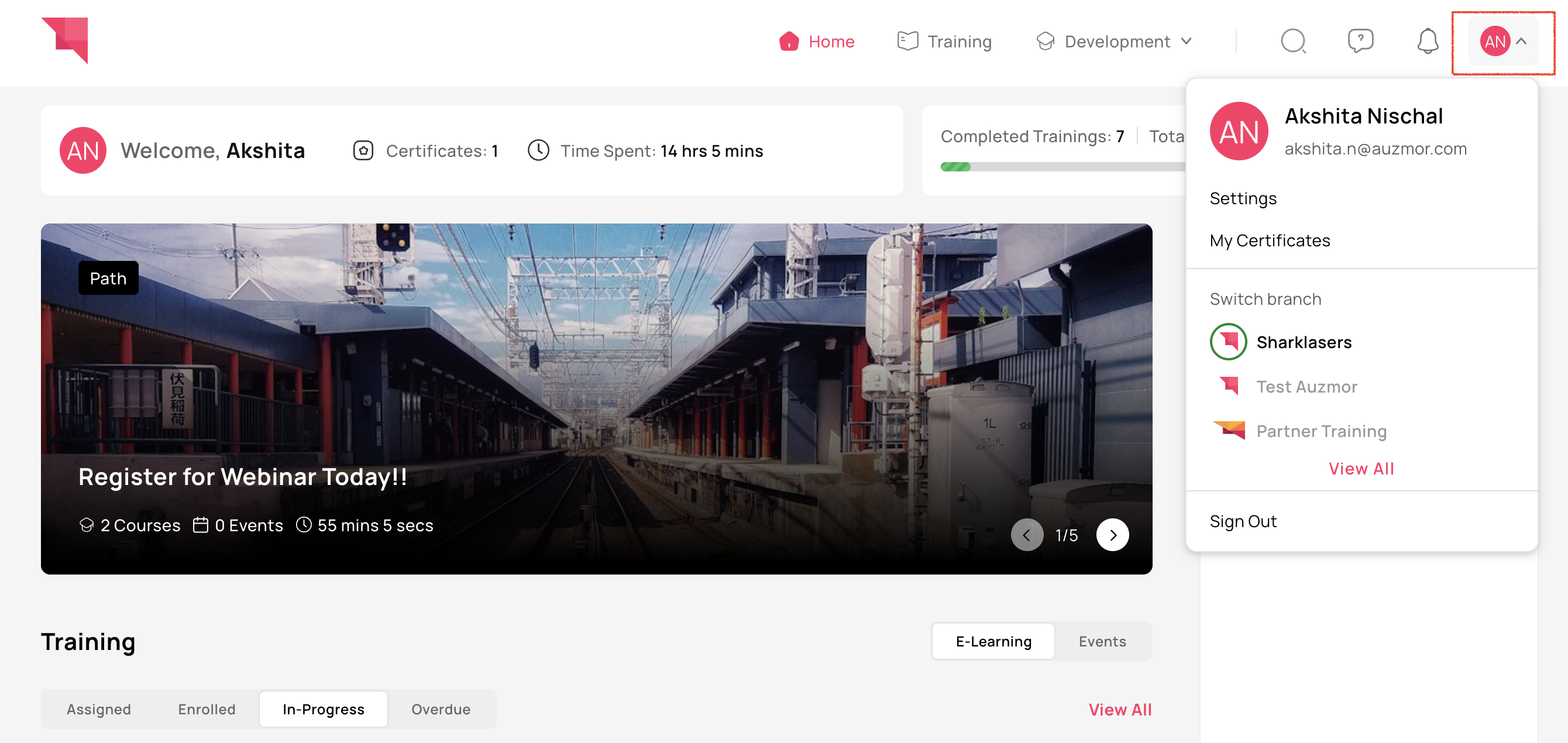Click the Time Spent clock icon
Screen dimensions: 1568x743
click(x=538, y=150)
